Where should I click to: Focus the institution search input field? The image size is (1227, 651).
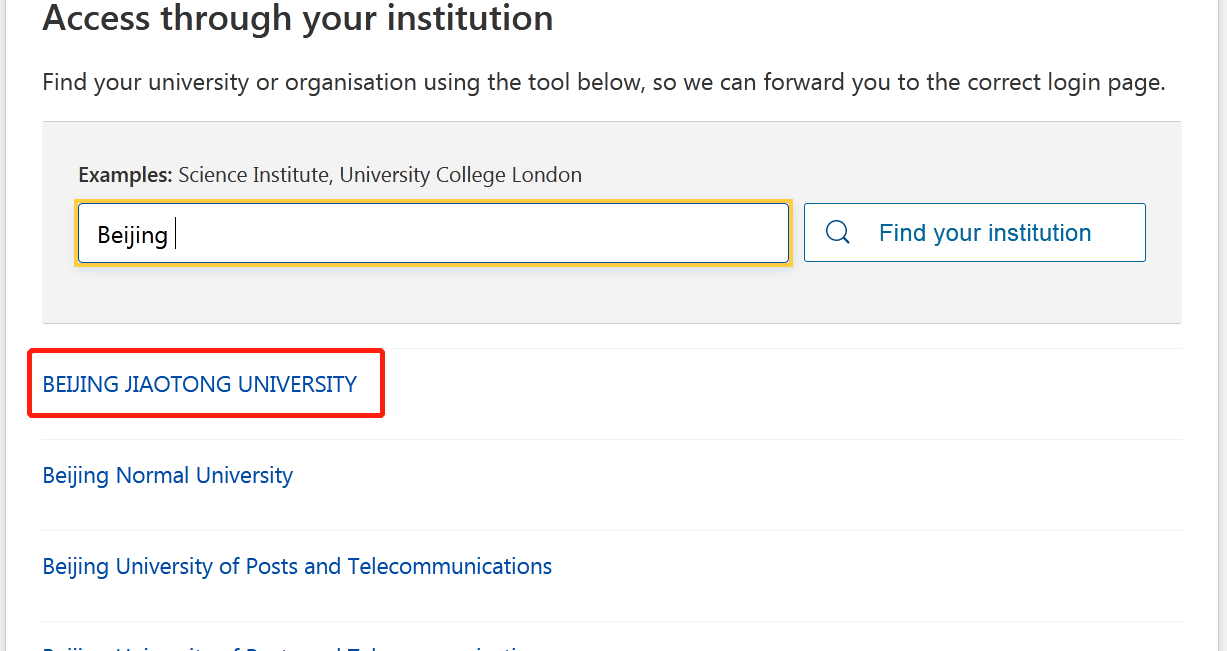coord(433,234)
